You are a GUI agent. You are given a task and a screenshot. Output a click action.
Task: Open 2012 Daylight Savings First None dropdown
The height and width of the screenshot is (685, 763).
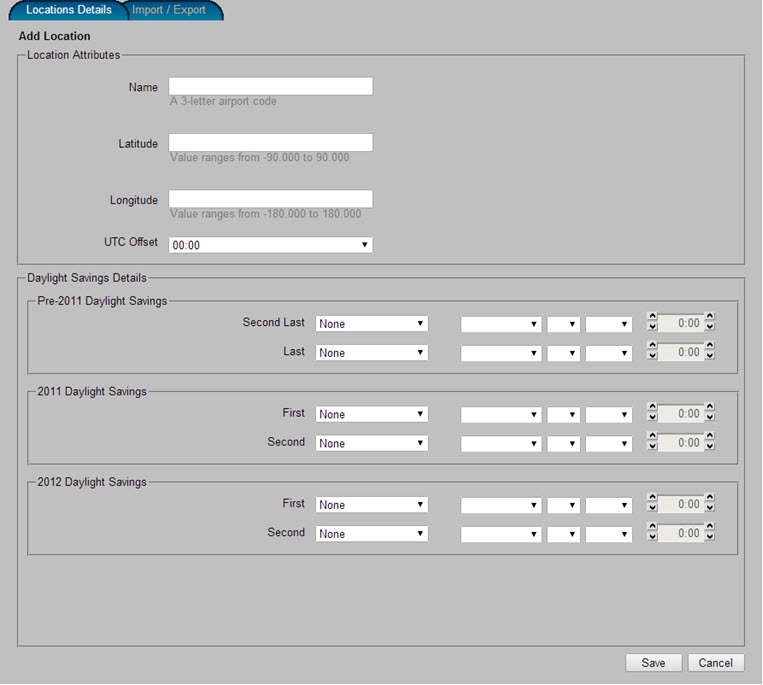(372, 505)
